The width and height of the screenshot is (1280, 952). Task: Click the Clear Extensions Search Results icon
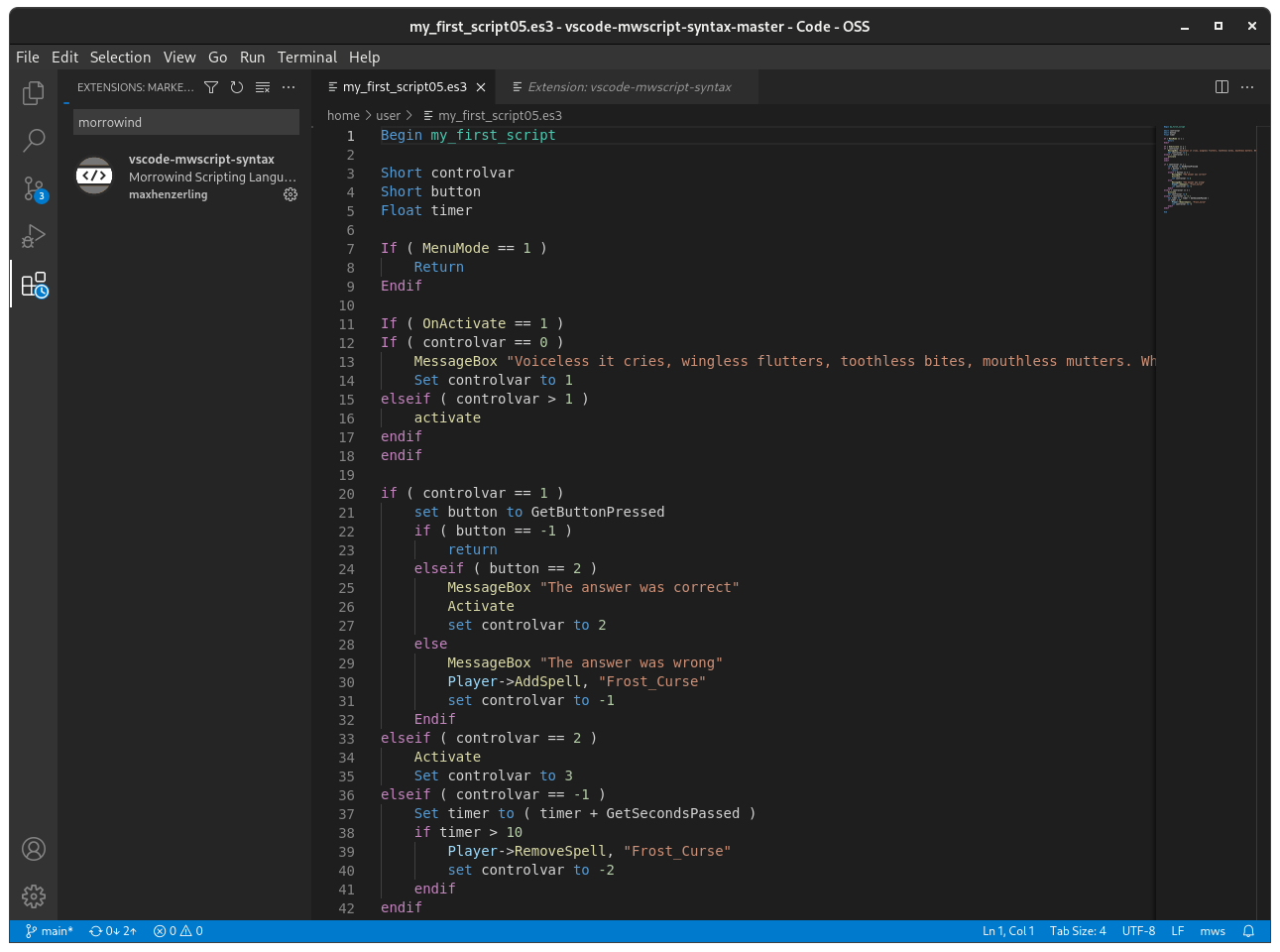click(x=262, y=87)
